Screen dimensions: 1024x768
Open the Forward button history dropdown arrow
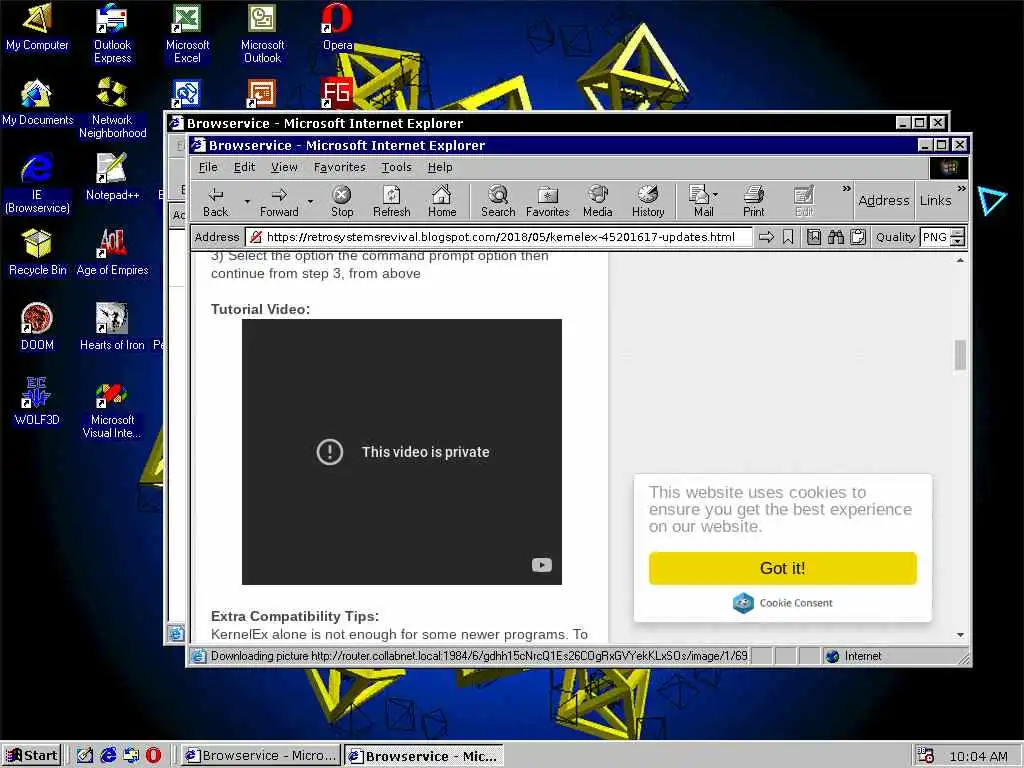point(310,201)
